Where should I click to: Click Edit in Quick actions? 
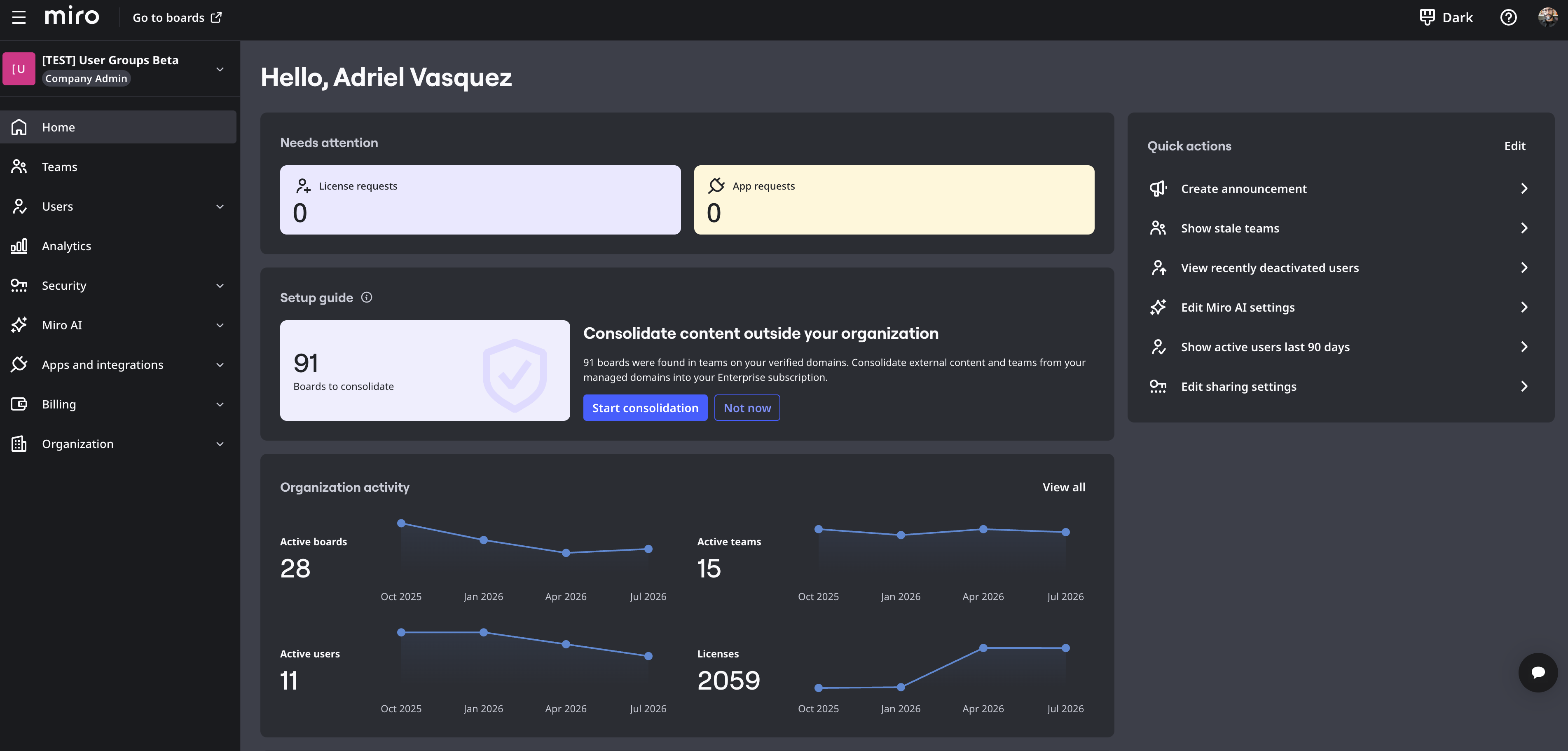[x=1514, y=146]
